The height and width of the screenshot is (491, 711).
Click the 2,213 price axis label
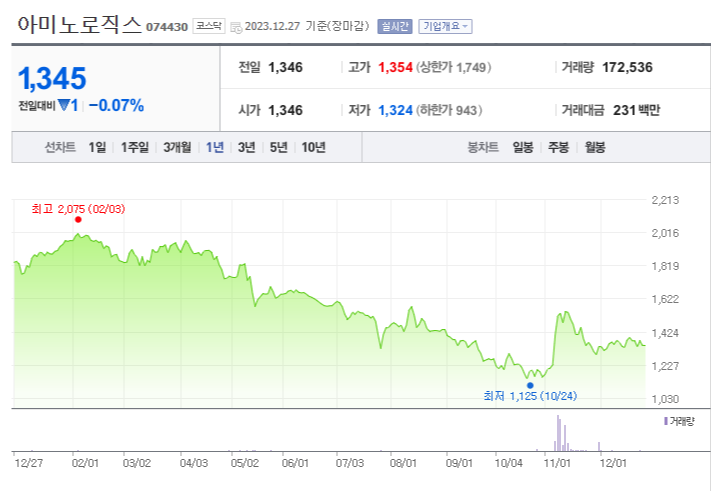665,200
